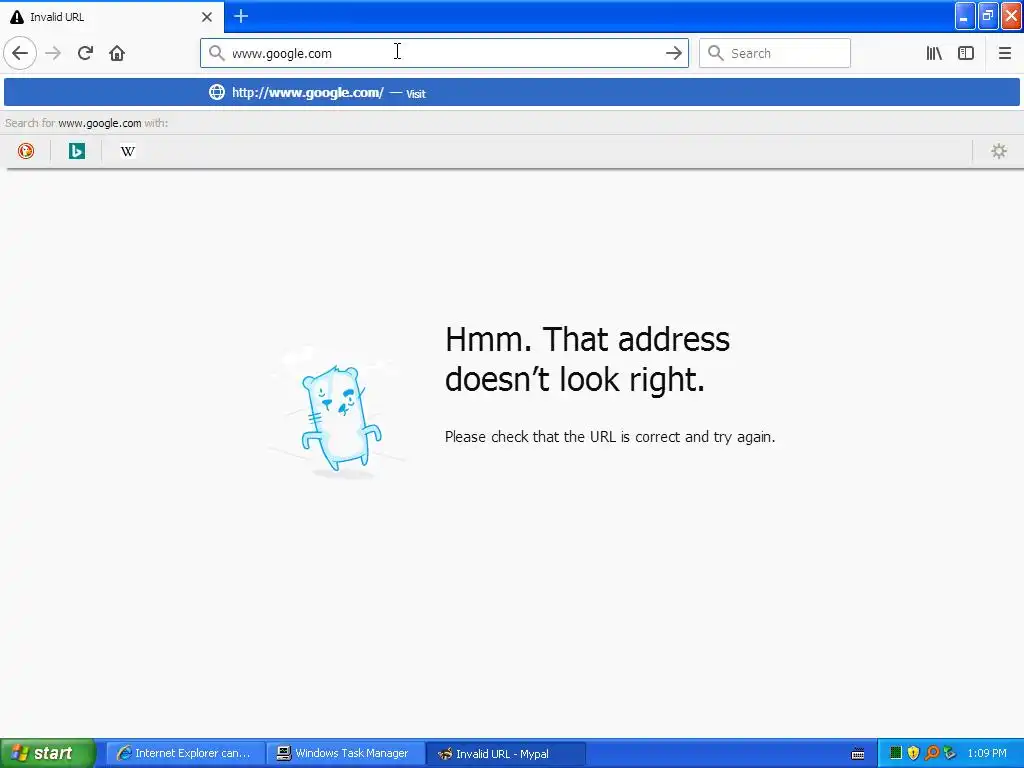The width and height of the screenshot is (1024, 768).
Task: Reload the current page
Action: point(85,54)
